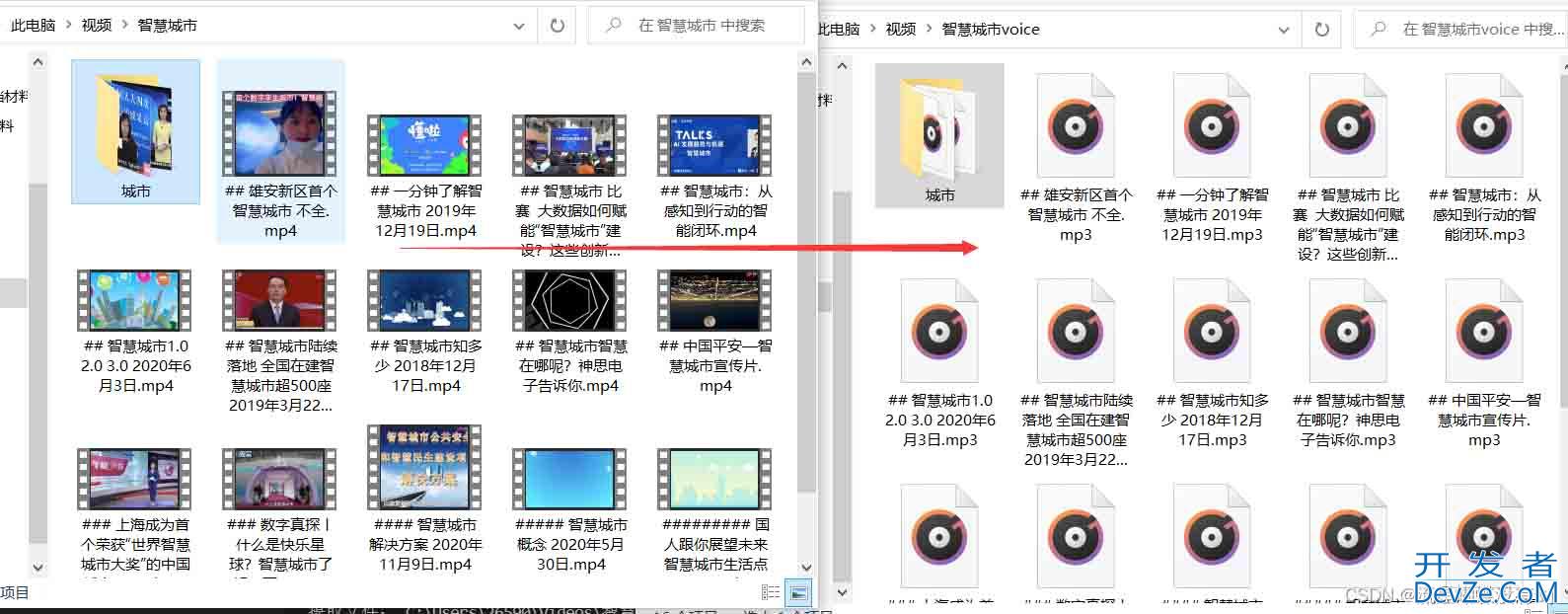Select 智慧城市1.0 2.0 3.0 2020年6月3日.mp4 thumbnail
The width and height of the screenshot is (1568, 614).
(x=135, y=300)
